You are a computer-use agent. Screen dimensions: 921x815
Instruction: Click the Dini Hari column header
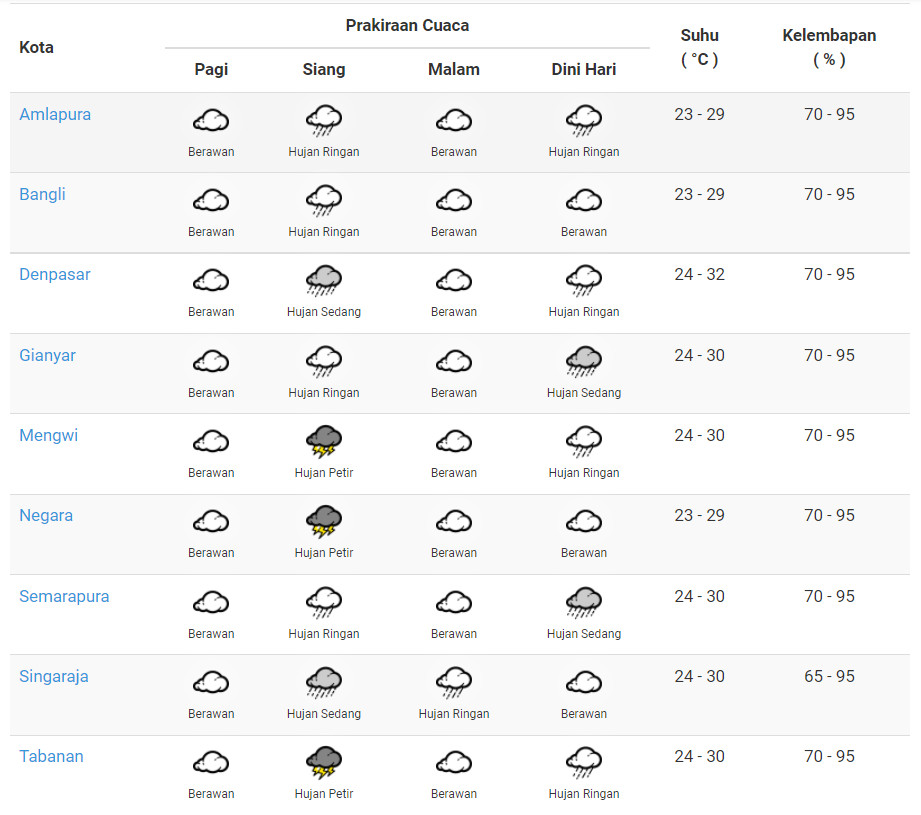tap(584, 69)
